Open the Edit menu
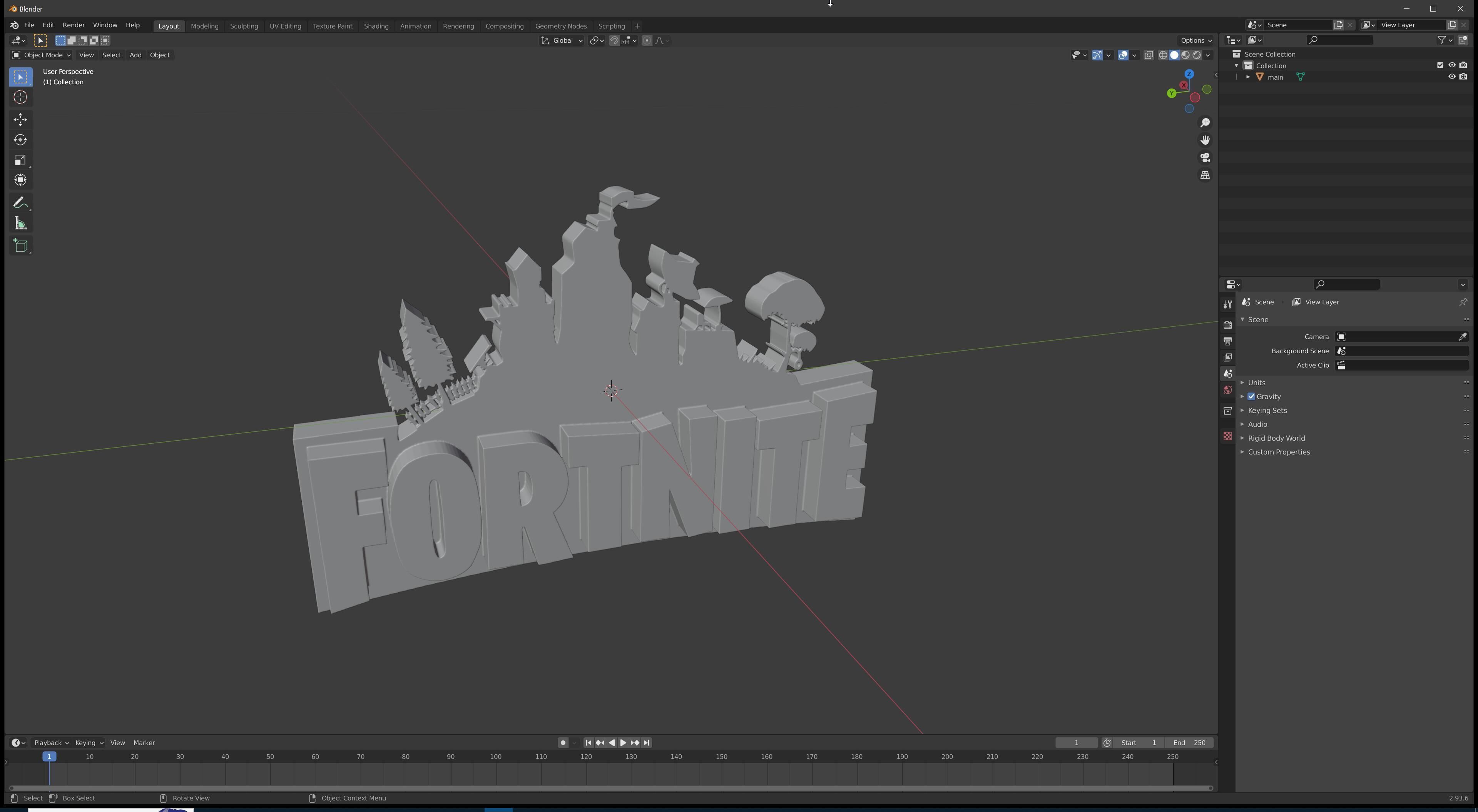Image resolution: width=1478 pixels, height=812 pixels. click(x=48, y=25)
